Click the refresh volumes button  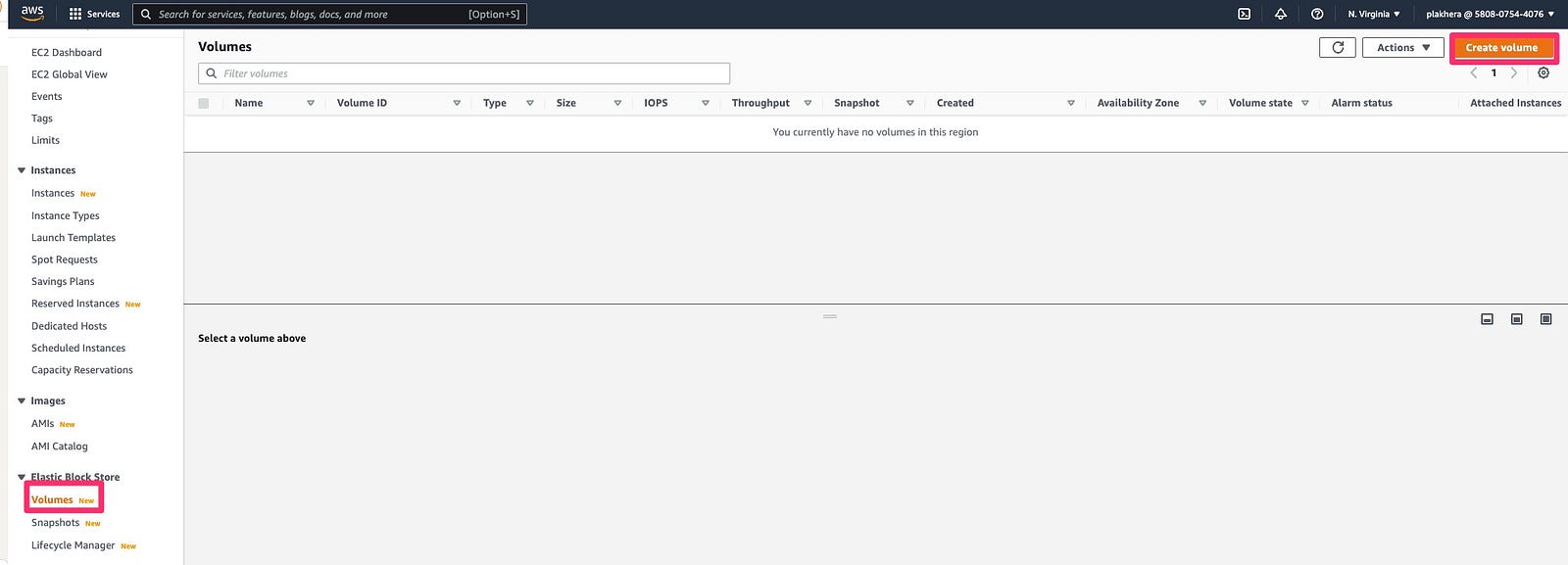(x=1338, y=47)
